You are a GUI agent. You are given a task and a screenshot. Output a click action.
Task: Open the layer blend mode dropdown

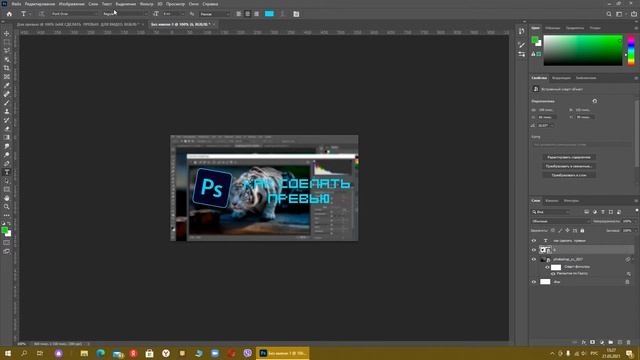click(x=560, y=221)
